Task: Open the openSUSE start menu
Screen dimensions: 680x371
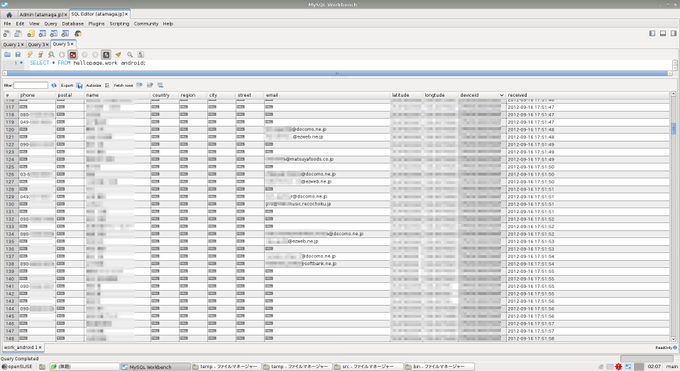Action: [x=17, y=367]
